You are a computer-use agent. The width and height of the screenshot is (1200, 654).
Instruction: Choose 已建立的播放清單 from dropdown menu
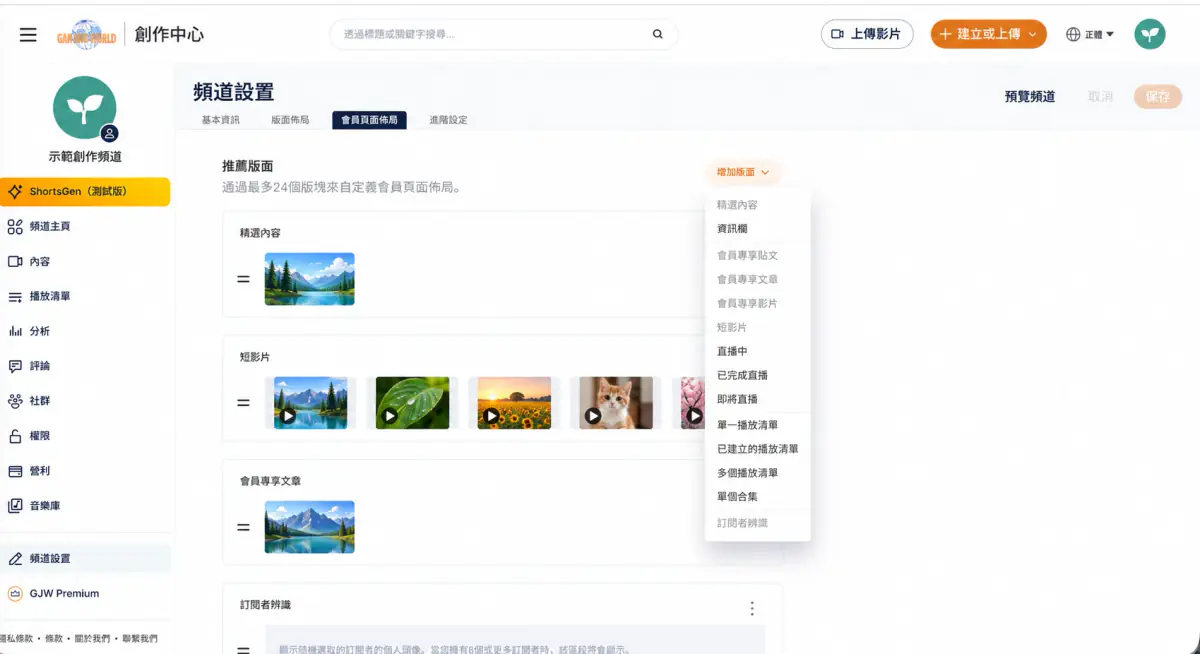coord(757,449)
